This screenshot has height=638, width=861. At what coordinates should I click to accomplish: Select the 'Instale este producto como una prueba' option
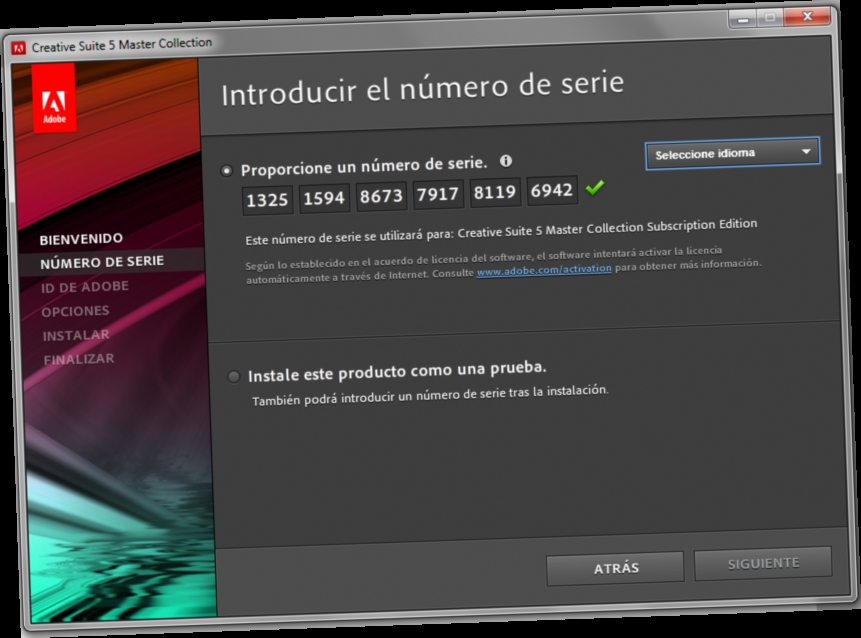coord(234,377)
